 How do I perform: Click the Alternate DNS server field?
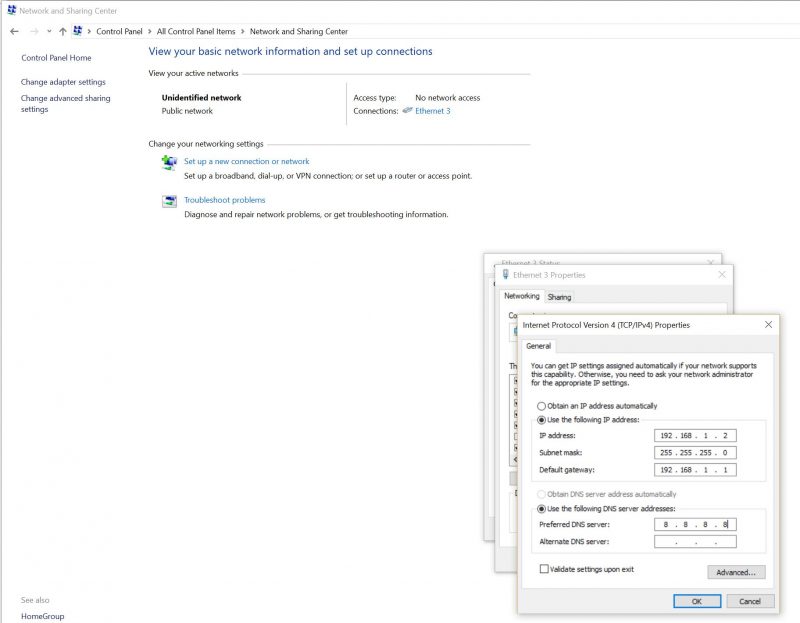pos(695,542)
